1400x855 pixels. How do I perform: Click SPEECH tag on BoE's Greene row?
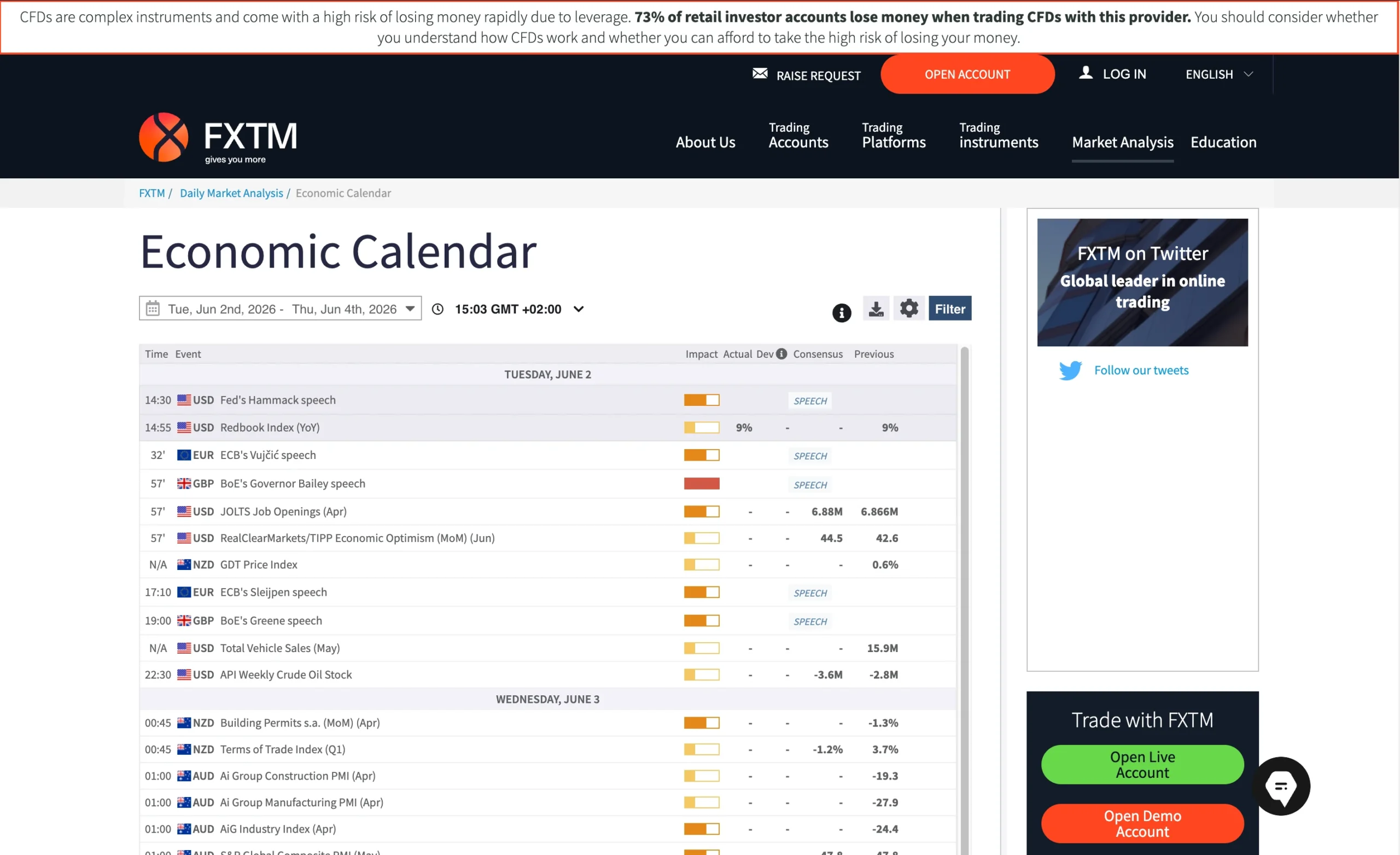[x=810, y=621]
